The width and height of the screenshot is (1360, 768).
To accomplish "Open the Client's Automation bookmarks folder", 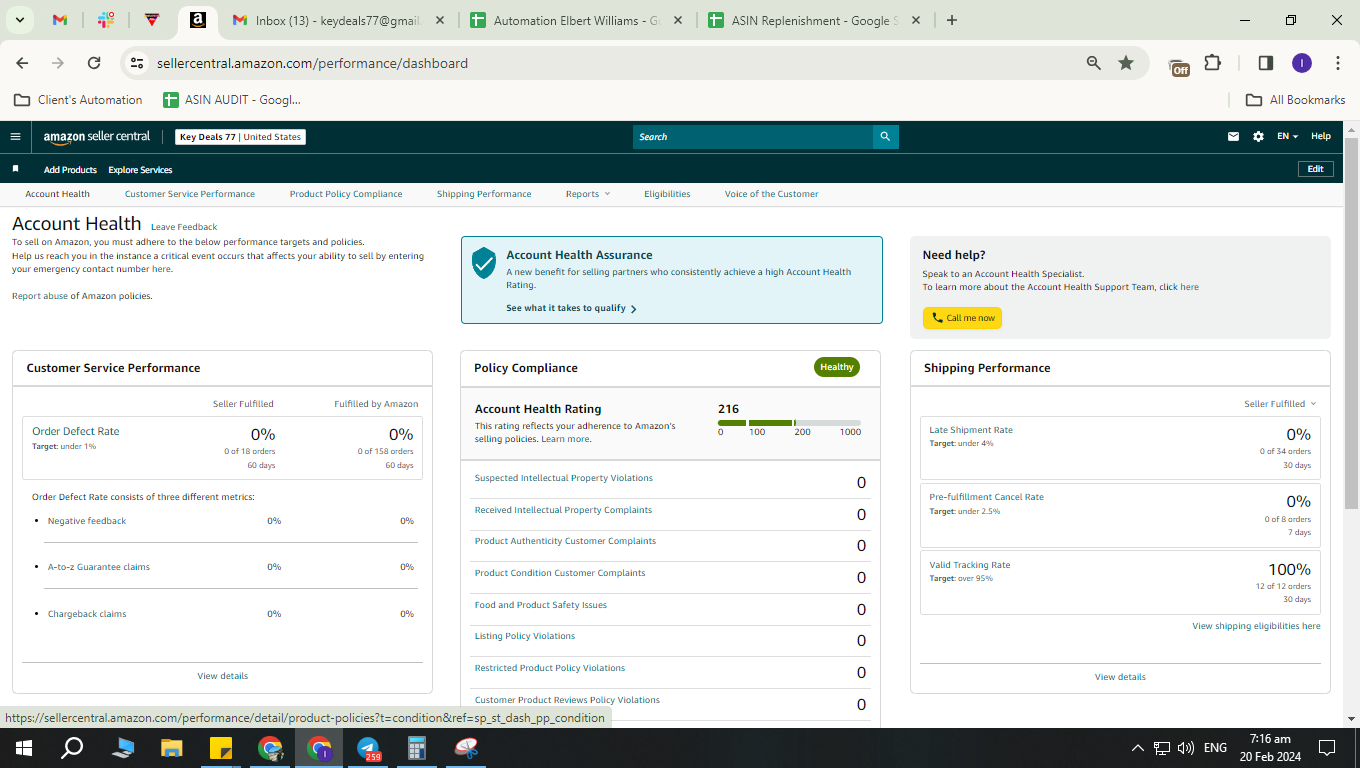I will coord(78,100).
